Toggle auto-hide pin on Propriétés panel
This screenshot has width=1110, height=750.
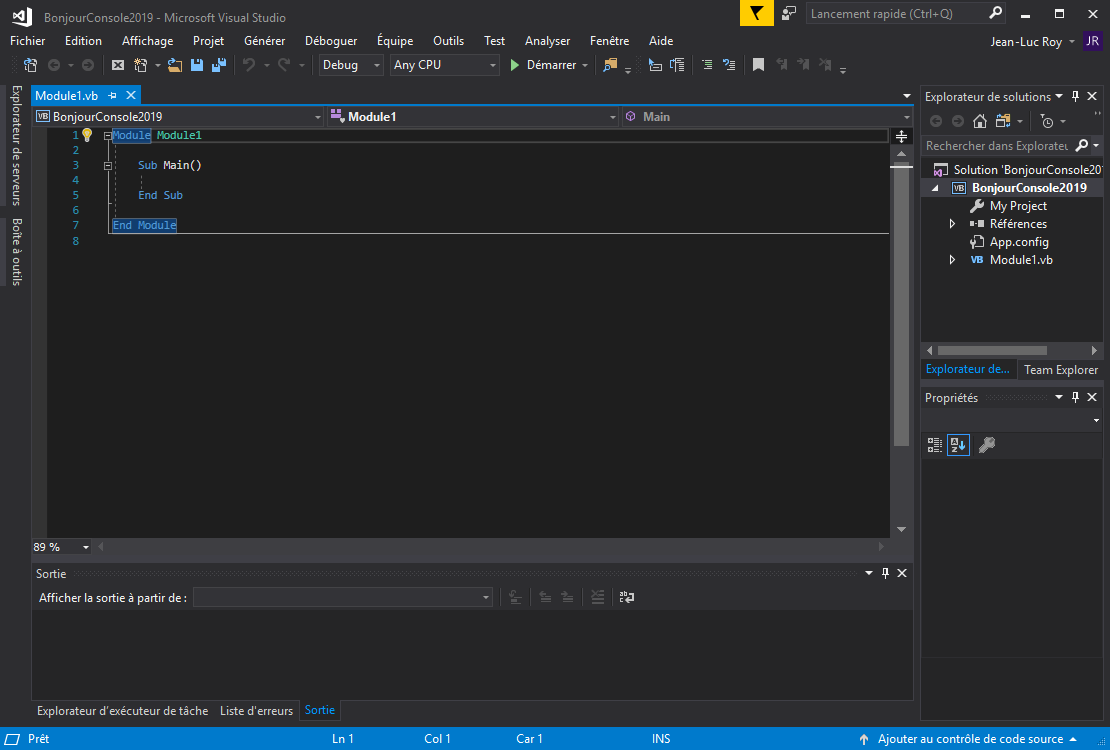coord(1075,397)
